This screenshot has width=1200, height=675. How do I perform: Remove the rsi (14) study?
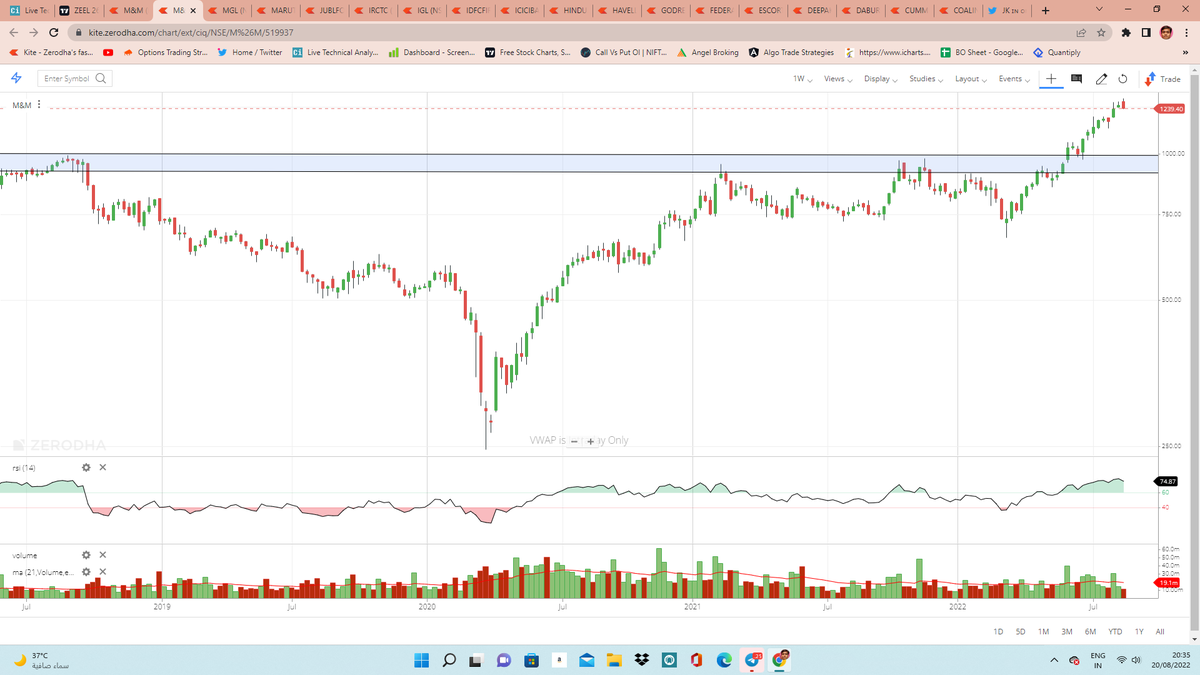[x=103, y=467]
